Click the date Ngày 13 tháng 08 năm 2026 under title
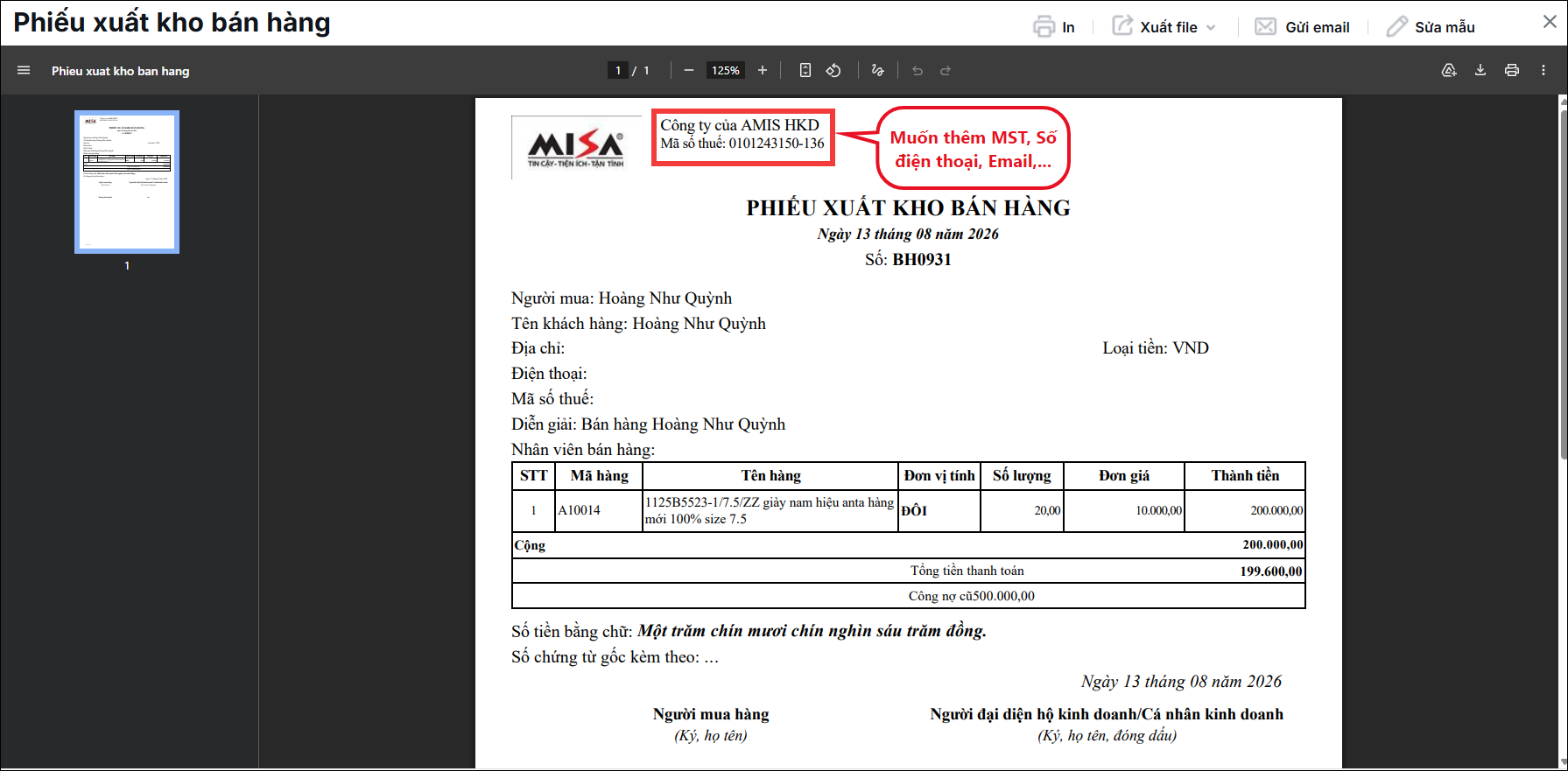 pos(908,234)
